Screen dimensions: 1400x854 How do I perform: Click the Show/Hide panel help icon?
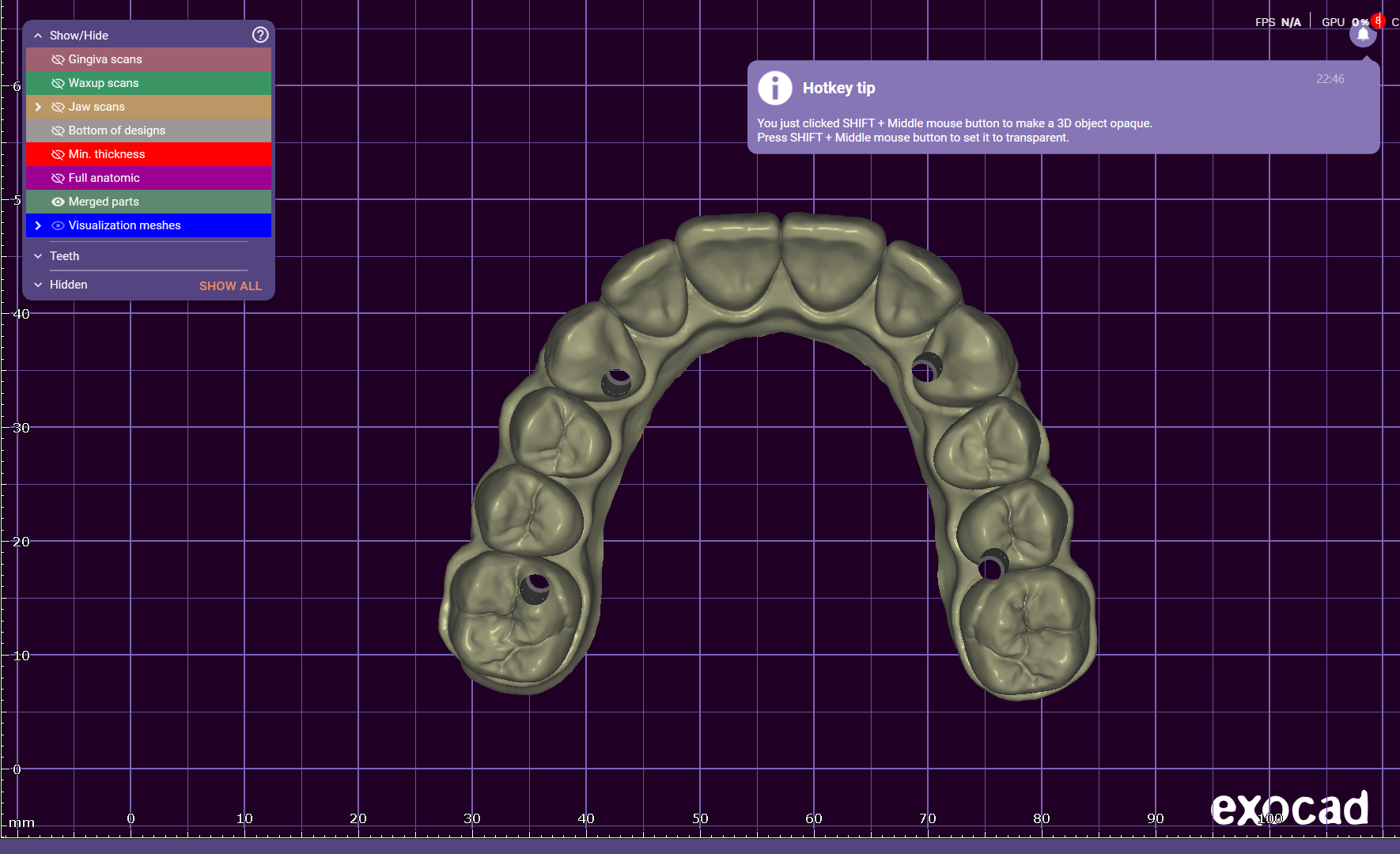pos(260,35)
